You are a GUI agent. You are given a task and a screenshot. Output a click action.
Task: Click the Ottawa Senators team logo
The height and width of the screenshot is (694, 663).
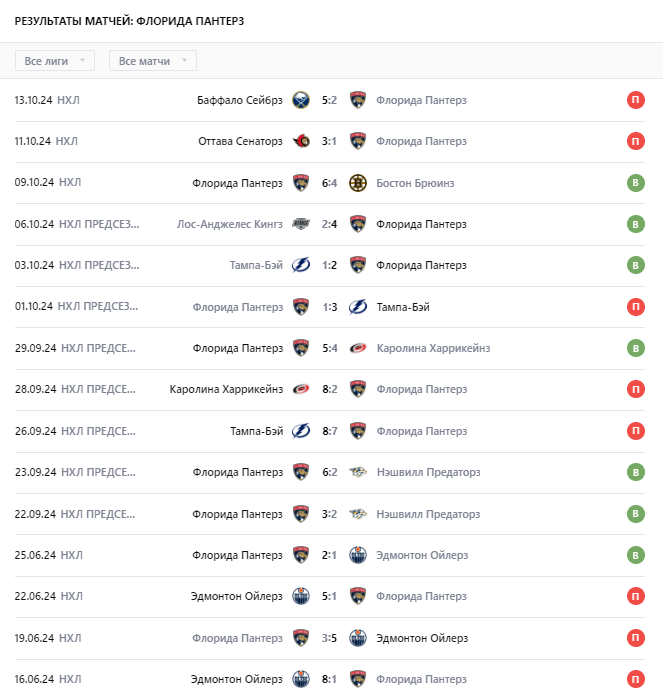coord(300,141)
